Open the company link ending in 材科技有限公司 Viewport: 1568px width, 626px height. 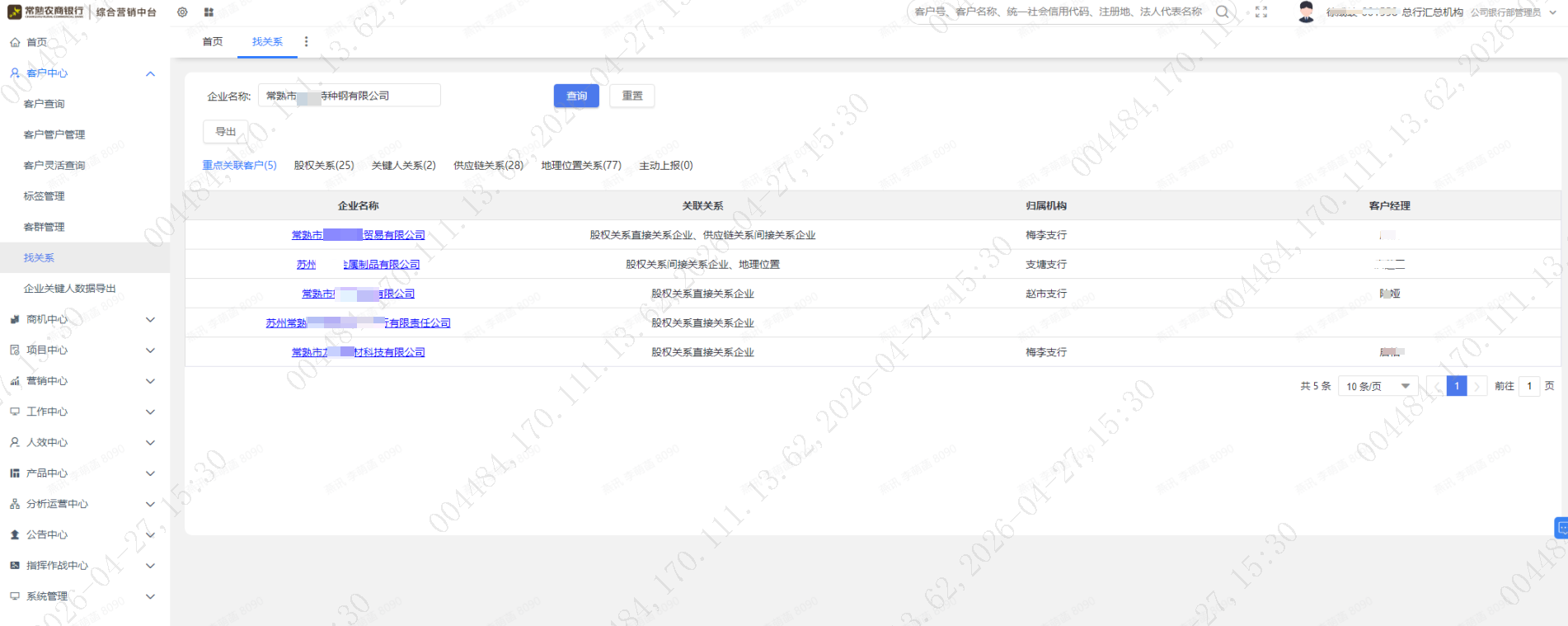[x=359, y=352]
